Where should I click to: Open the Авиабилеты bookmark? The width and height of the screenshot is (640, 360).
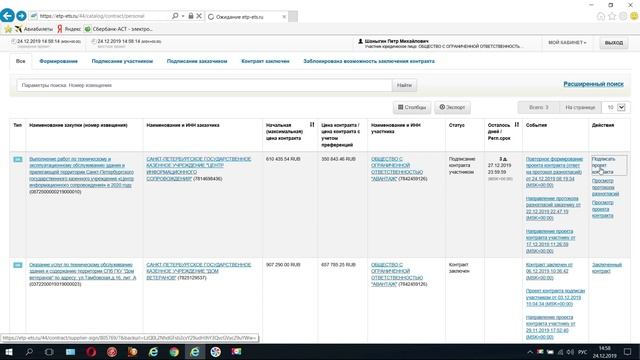coord(34,29)
